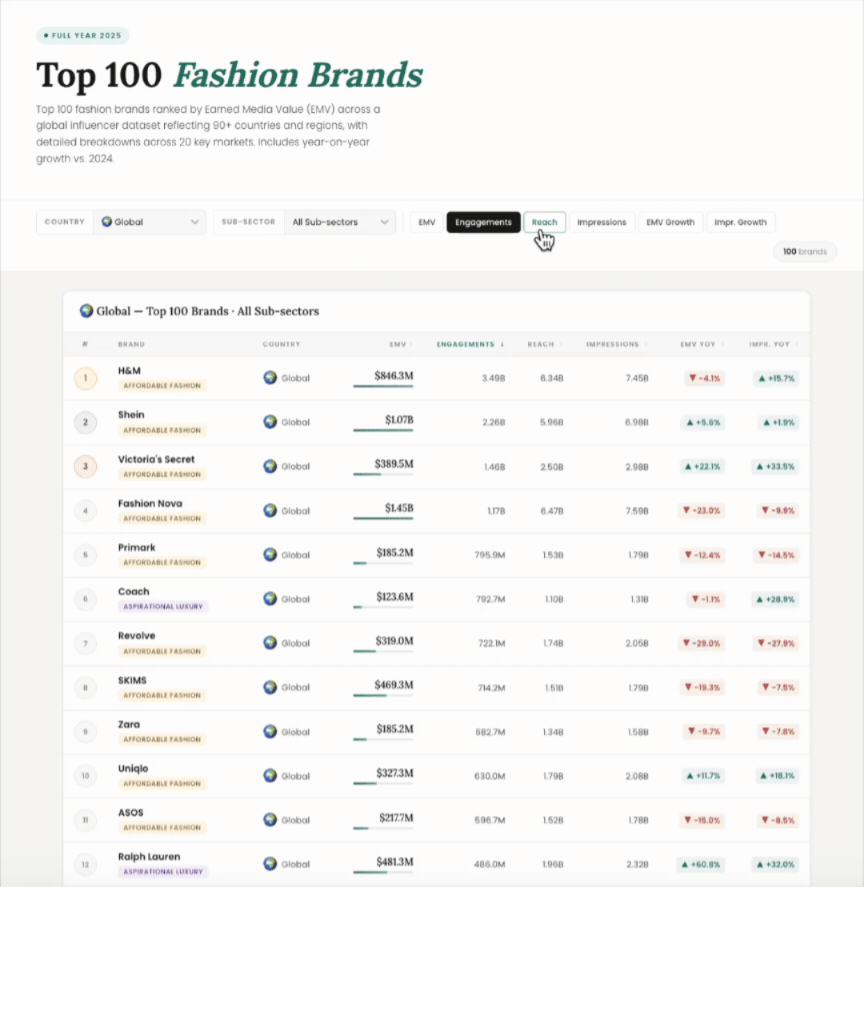
Task: Click the Victoria's Secret brand name
Action: 156,459
